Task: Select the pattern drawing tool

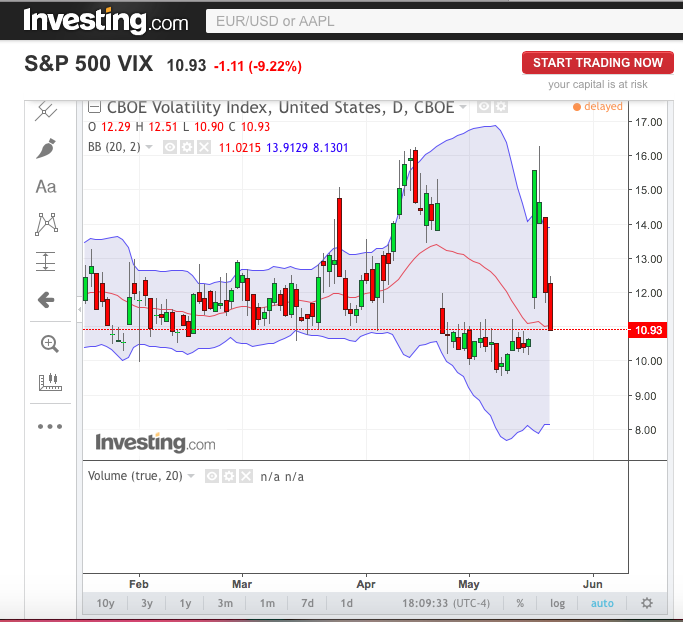Action: (46, 224)
